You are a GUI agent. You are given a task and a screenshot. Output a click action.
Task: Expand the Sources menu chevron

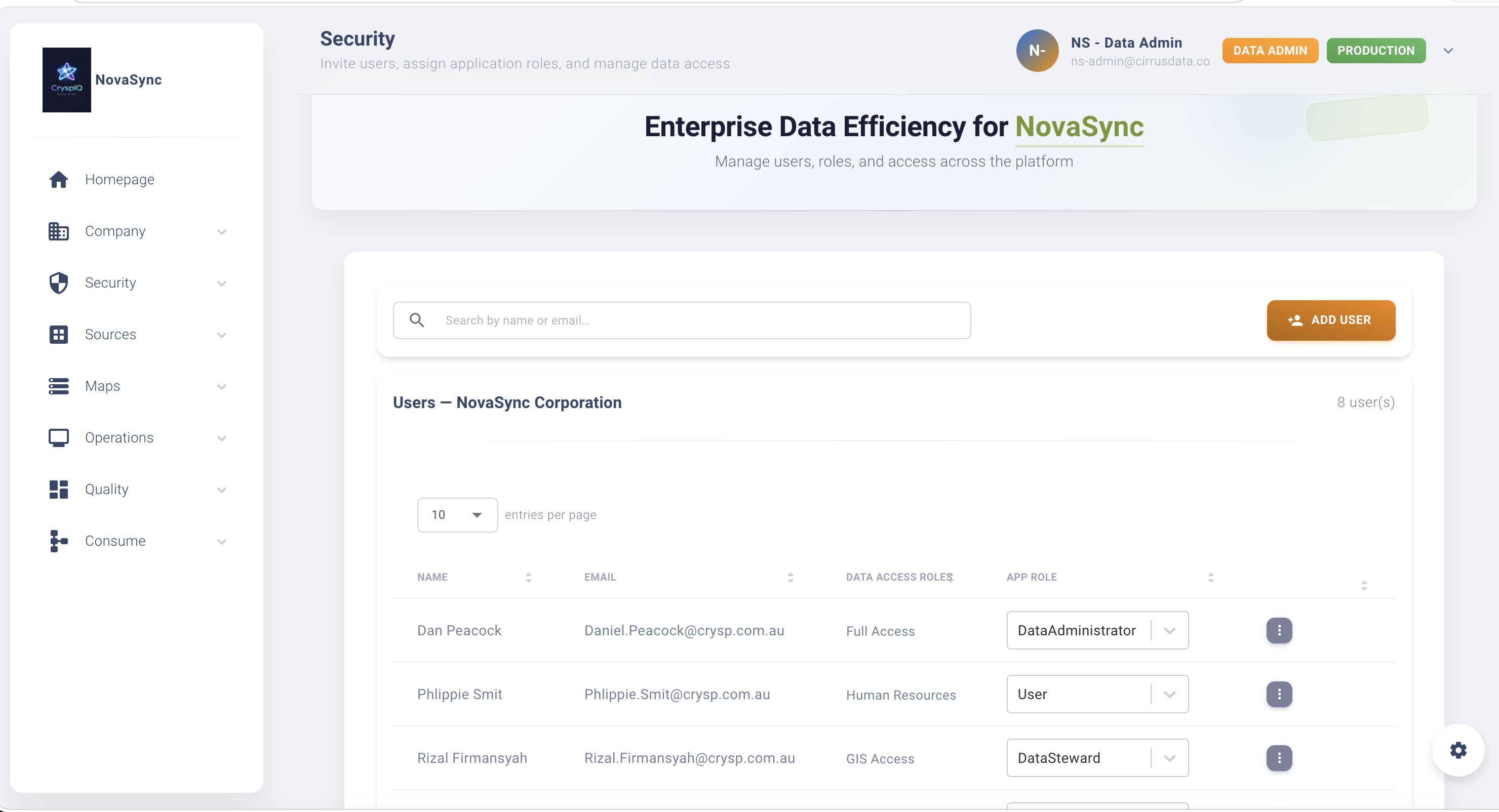(x=222, y=335)
